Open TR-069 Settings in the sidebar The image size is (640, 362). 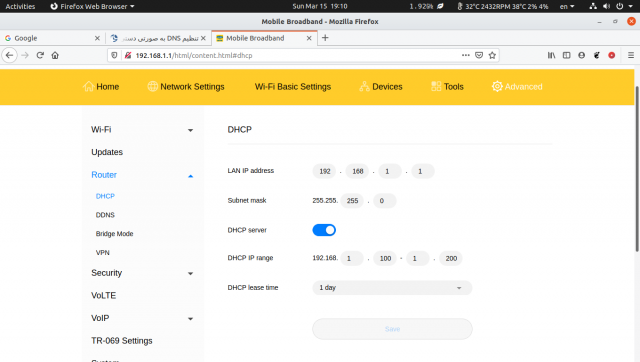[122, 341]
